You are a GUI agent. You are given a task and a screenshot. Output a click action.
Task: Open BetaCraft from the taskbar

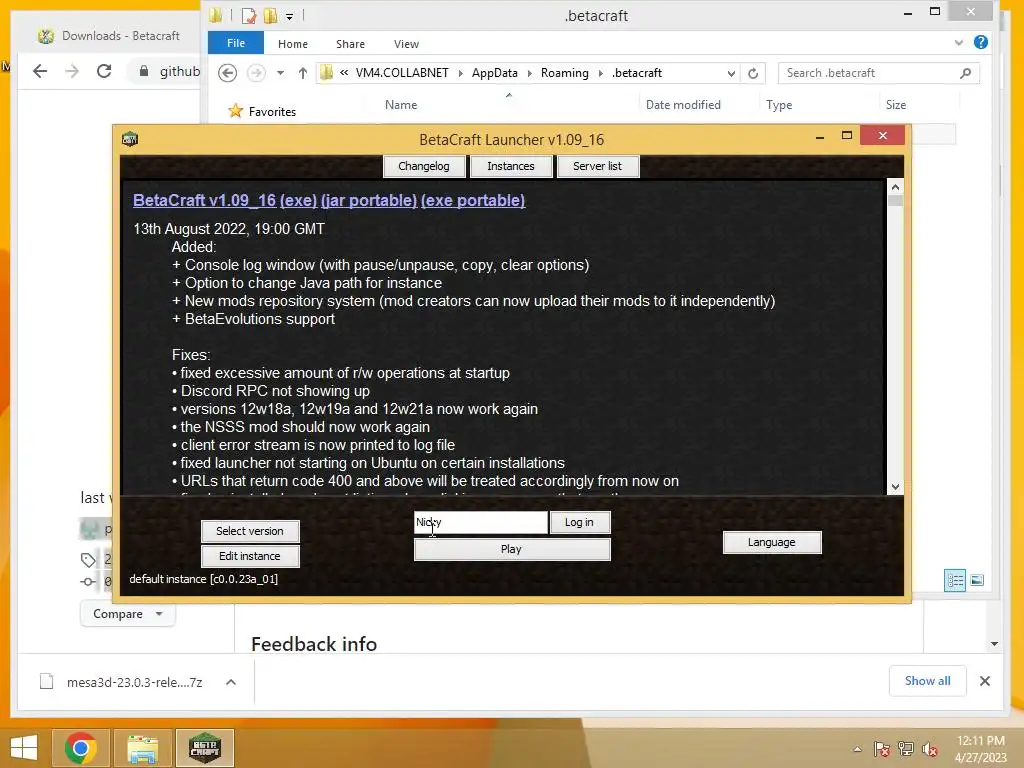(x=204, y=748)
